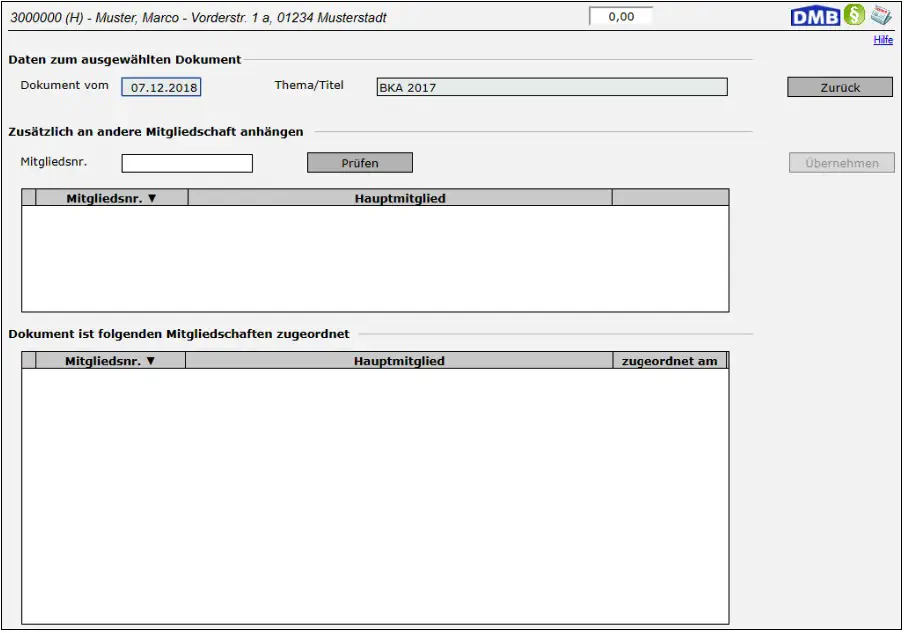Click the DMB logo icon
Viewport: 904px width, 633px height.
815,17
